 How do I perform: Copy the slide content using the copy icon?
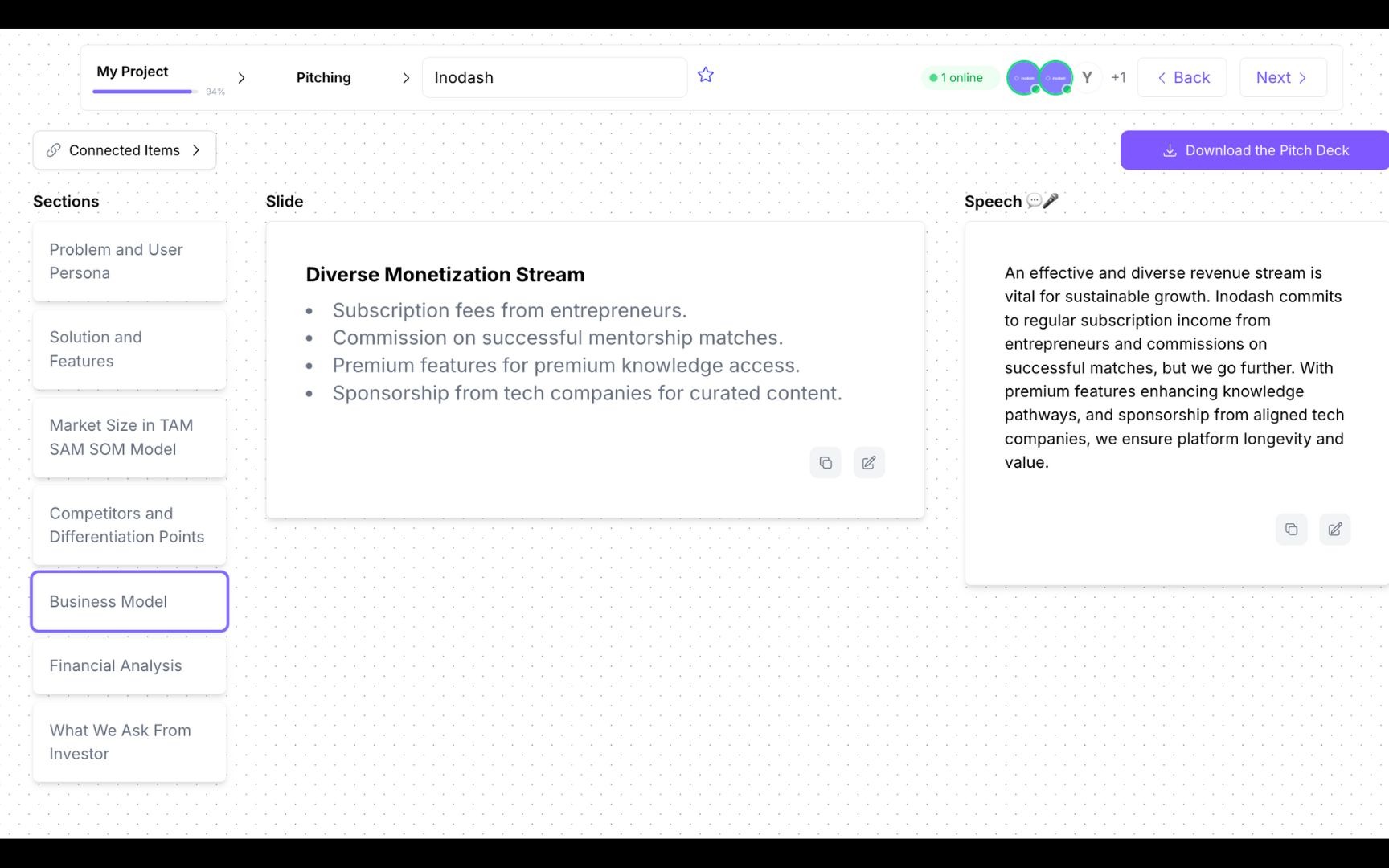coord(826,462)
